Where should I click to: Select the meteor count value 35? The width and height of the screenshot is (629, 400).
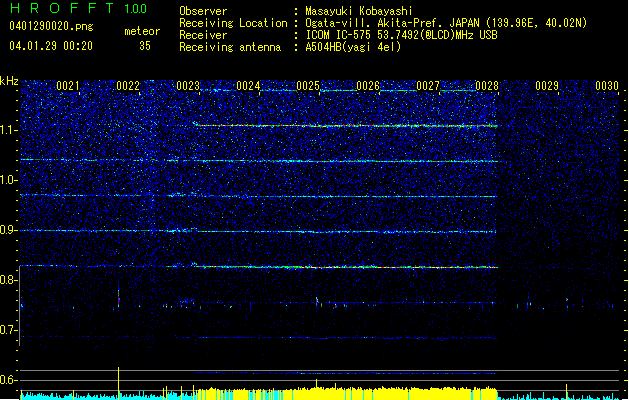pos(145,46)
